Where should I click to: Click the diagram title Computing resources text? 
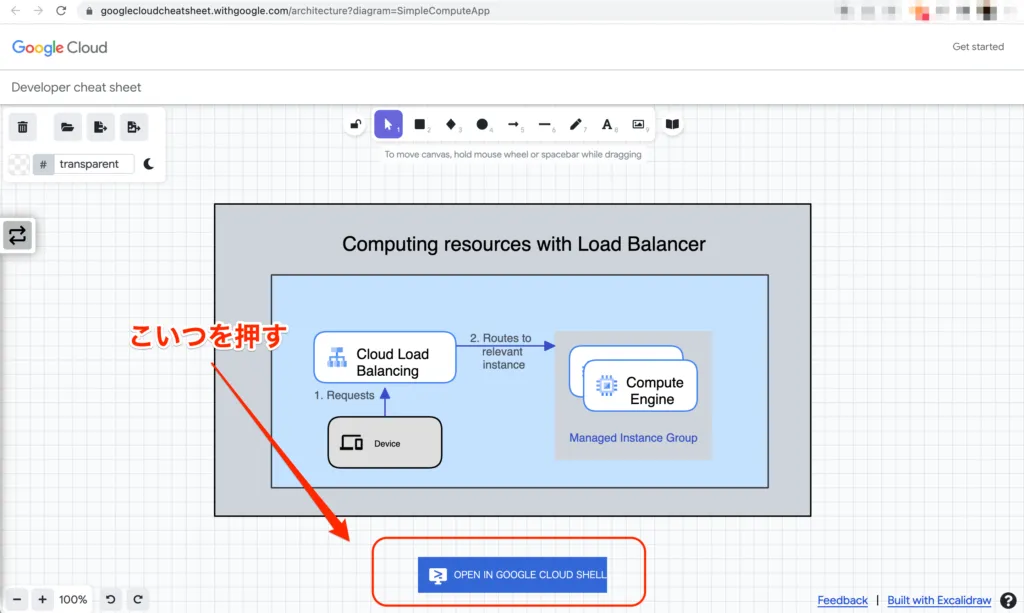(524, 244)
